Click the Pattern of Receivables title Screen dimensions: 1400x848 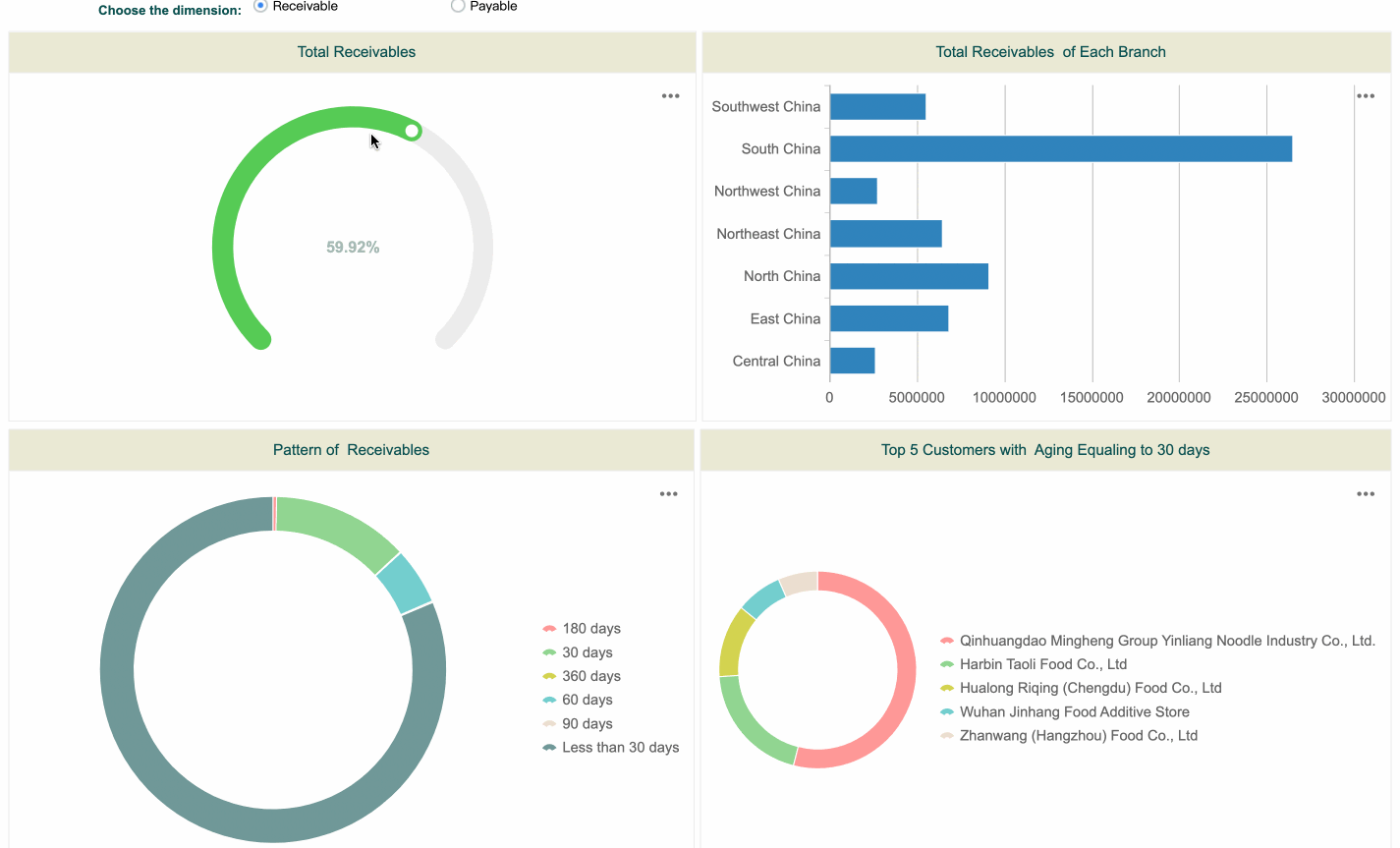[351, 450]
